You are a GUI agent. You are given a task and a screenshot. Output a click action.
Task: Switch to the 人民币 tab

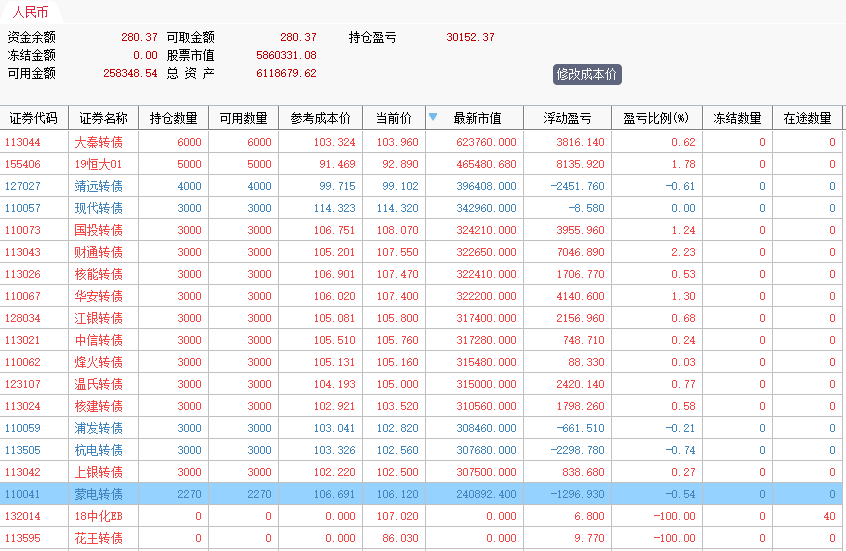30,13
